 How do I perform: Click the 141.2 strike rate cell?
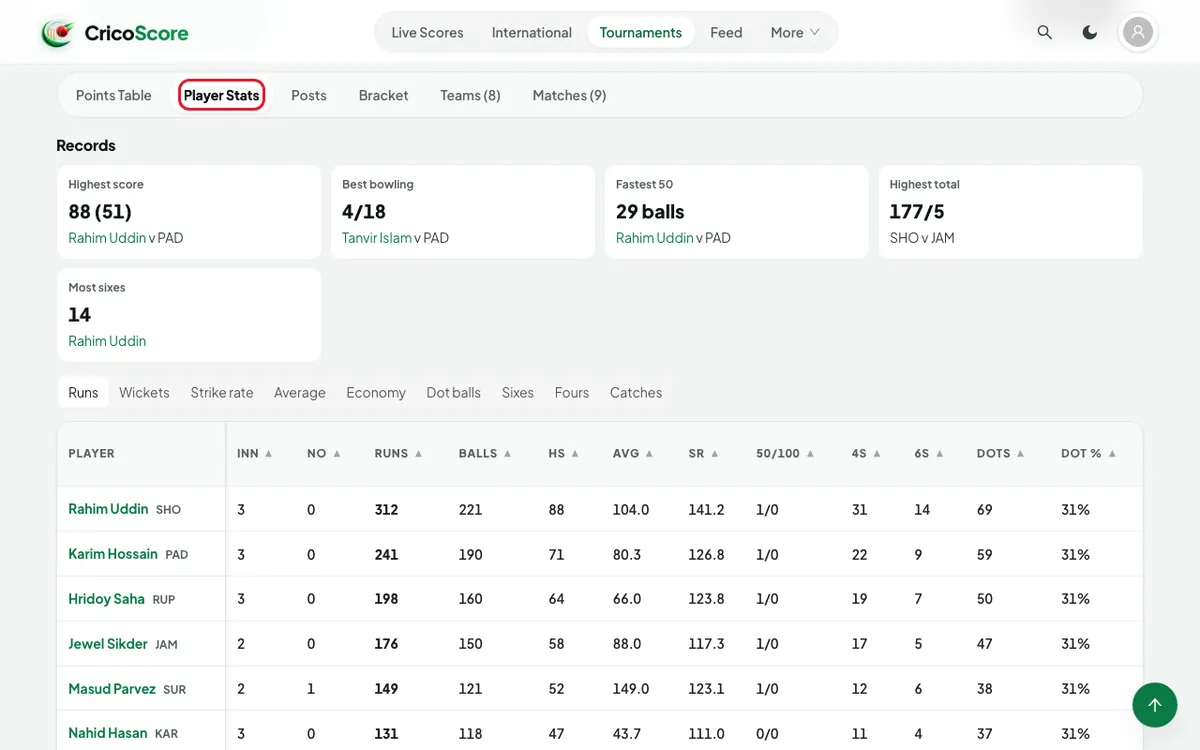[x=706, y=510]
